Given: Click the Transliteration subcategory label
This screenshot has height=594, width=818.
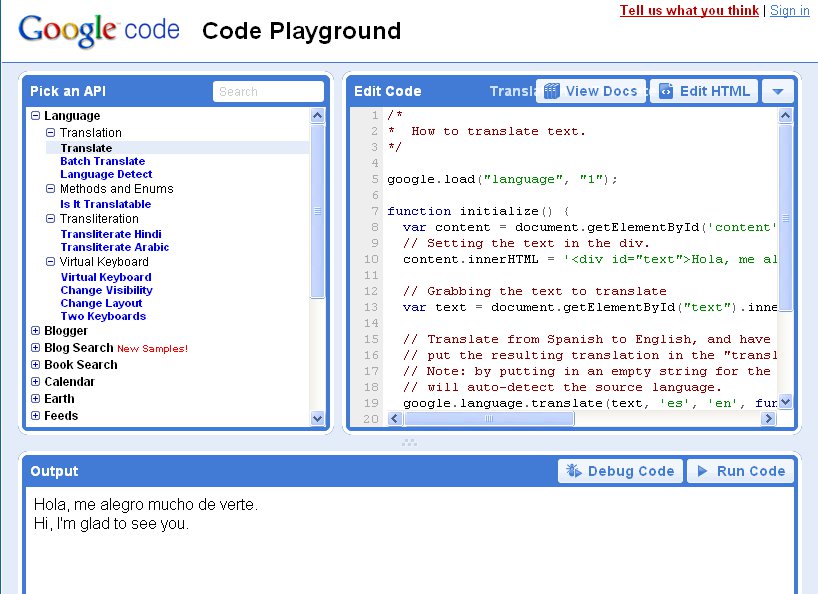Looking at the screenshot, I should click(99, 219).
